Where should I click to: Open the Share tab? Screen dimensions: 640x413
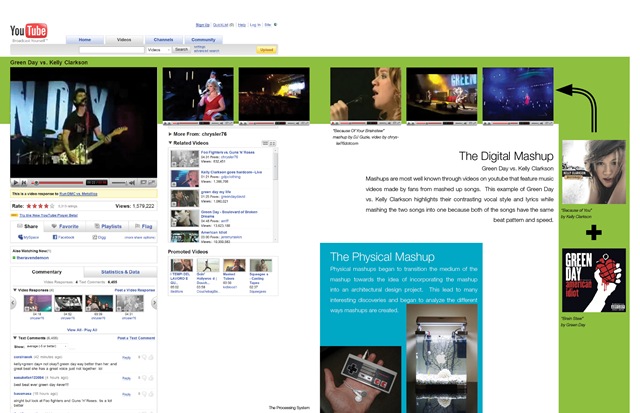[28, 226]
